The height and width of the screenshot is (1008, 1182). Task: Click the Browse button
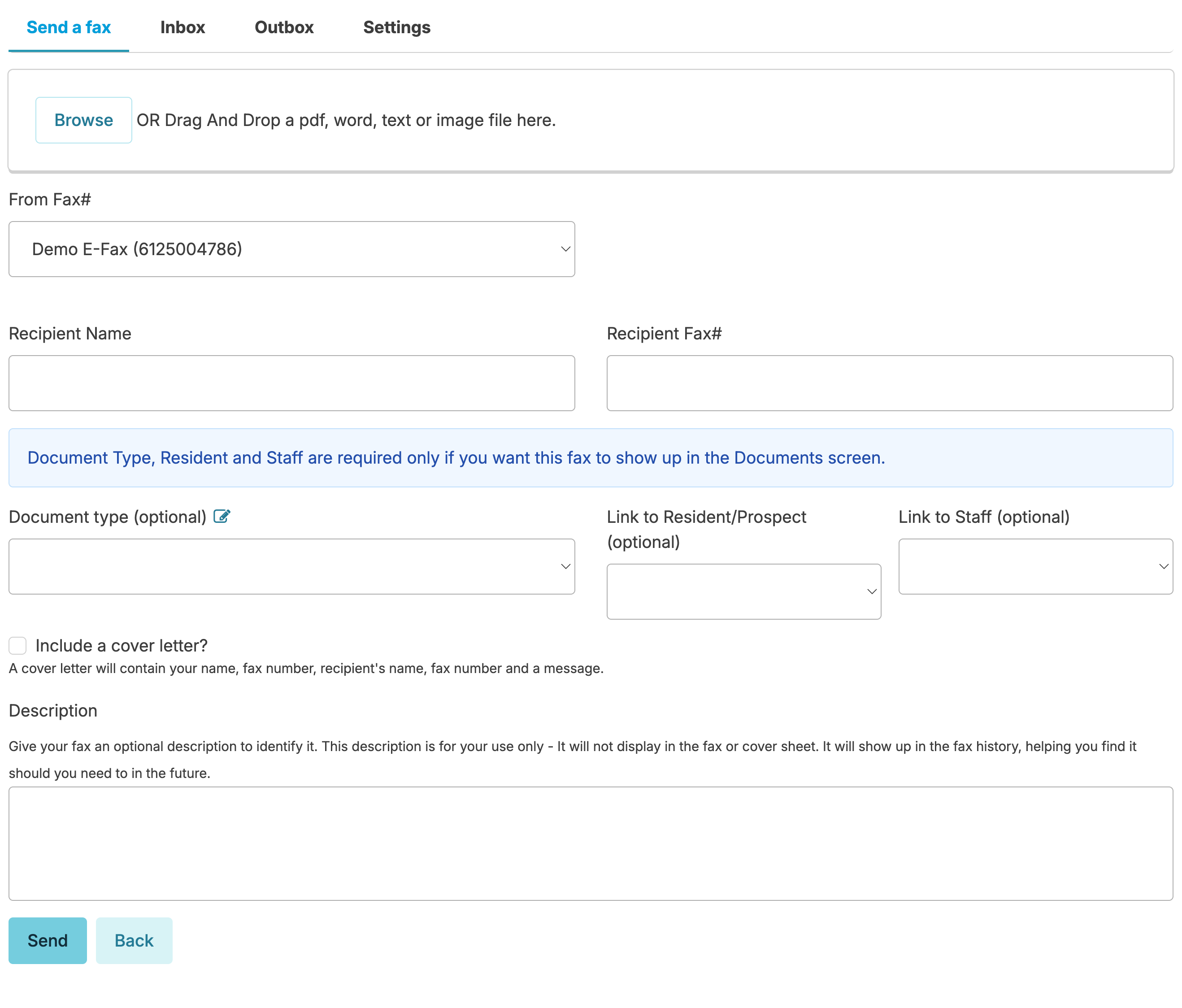coord(84,120)
